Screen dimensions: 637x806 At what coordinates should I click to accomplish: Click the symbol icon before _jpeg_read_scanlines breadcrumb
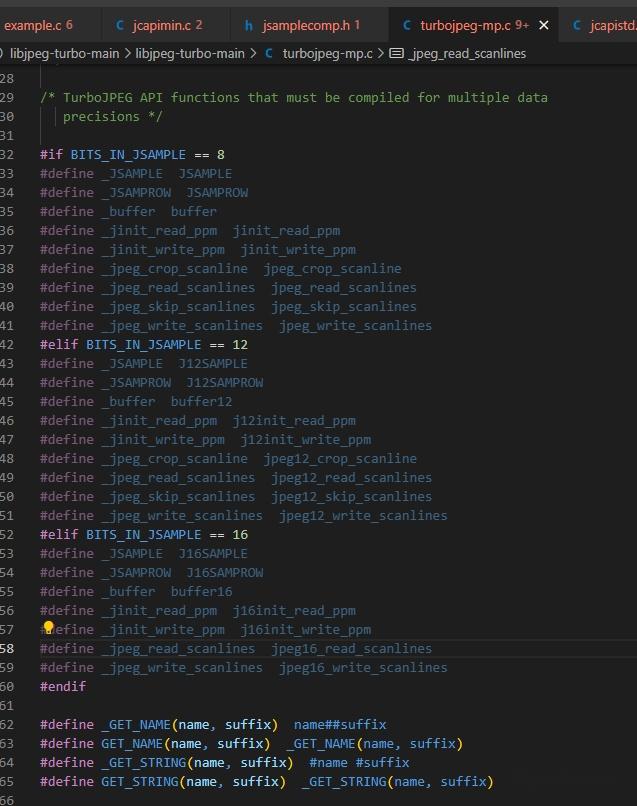pos(396,53)
